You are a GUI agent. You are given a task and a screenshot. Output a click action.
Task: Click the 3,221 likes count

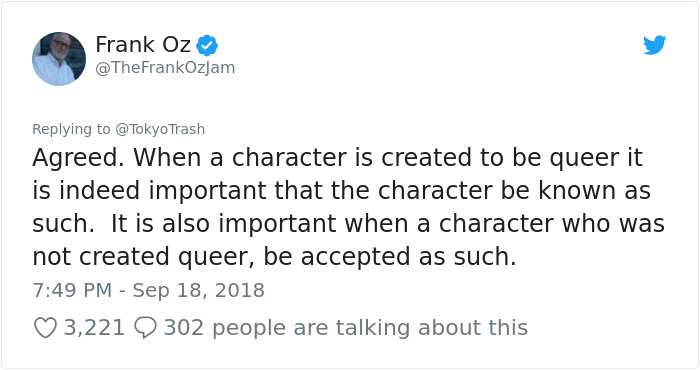(94, 328)
